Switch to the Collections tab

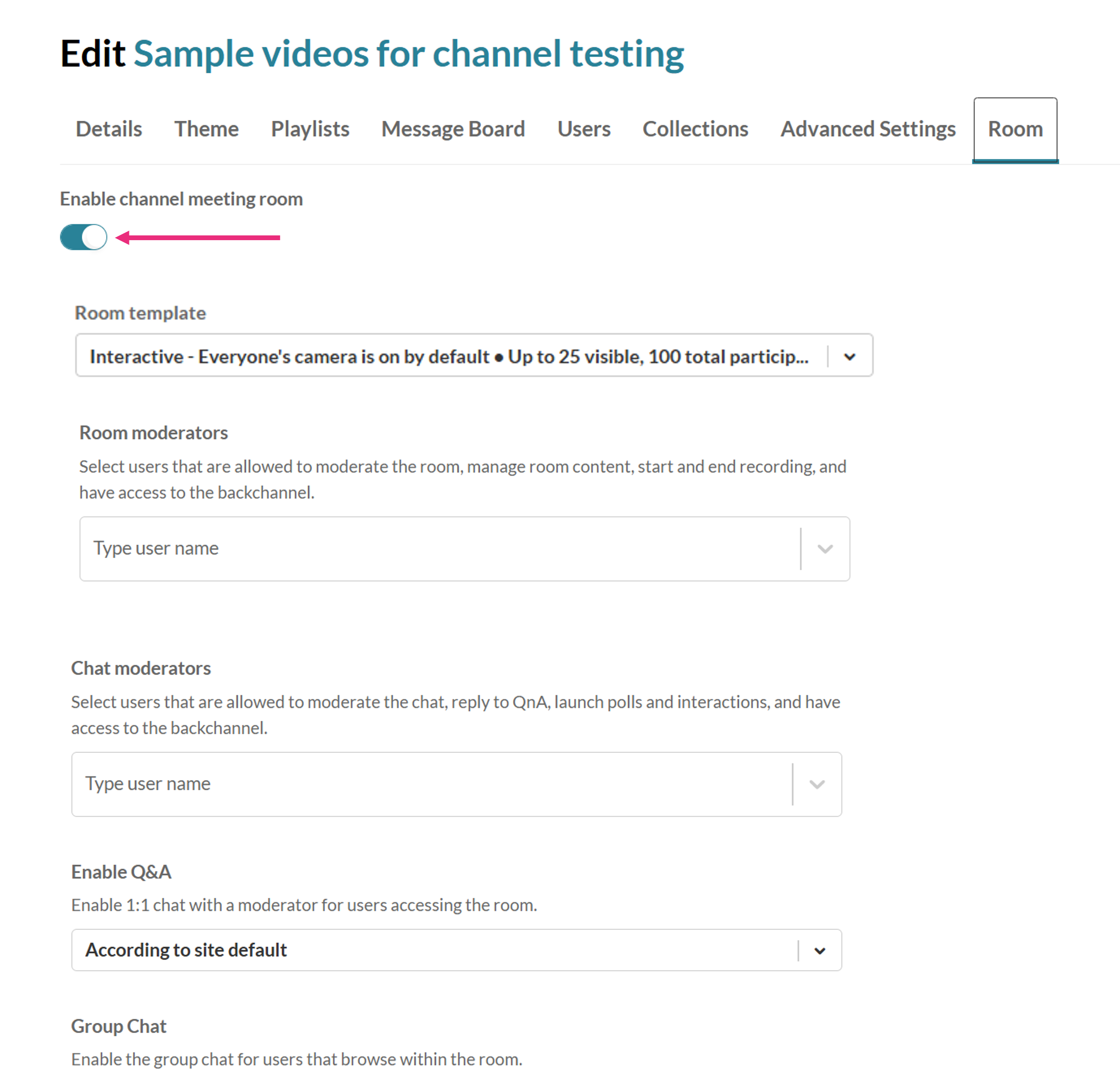click(x=695, y=129)
